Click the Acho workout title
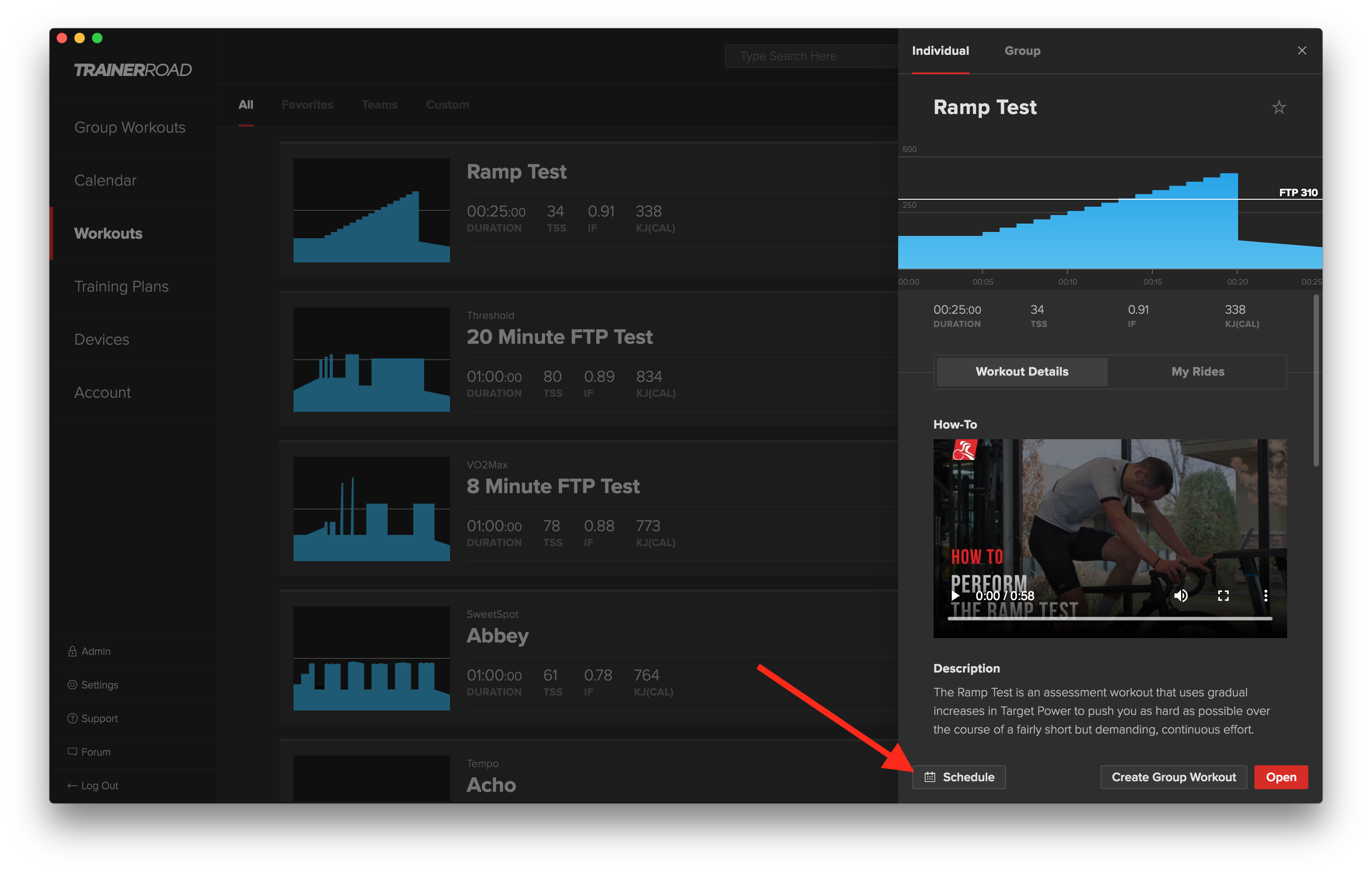The image size is (1372, 874). (x=491, y=785)
